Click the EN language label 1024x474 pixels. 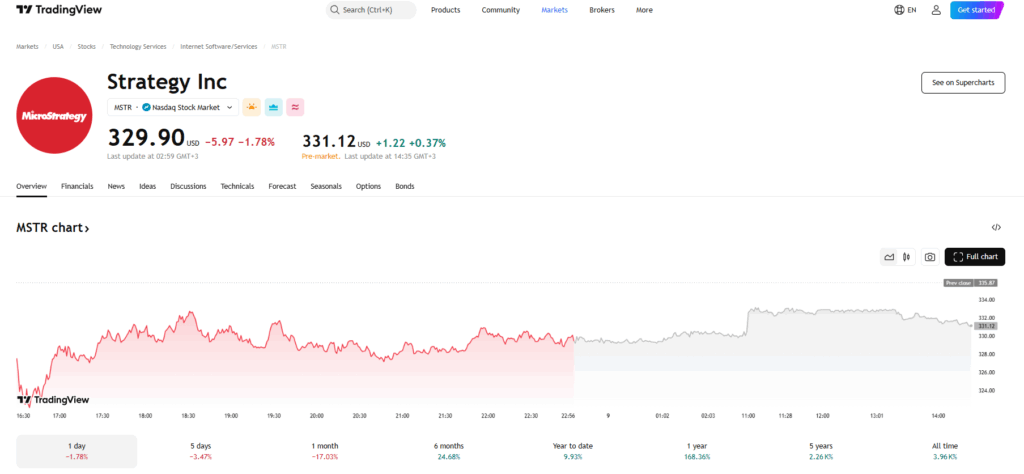pos(912,10)
